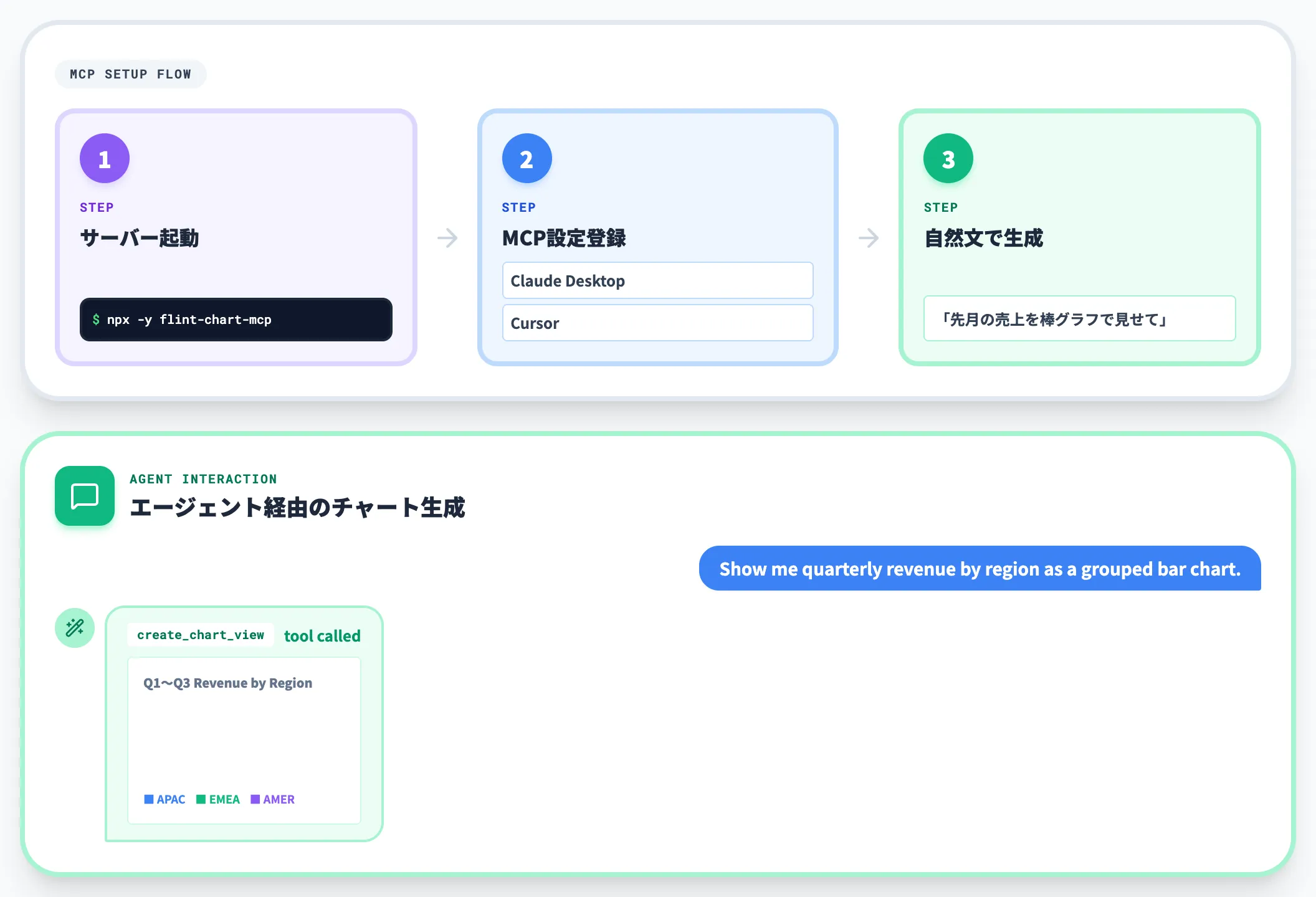Click the STEP label in the green card
The width and height of the screenshot is (1316, 897).
tap(941, 207)
